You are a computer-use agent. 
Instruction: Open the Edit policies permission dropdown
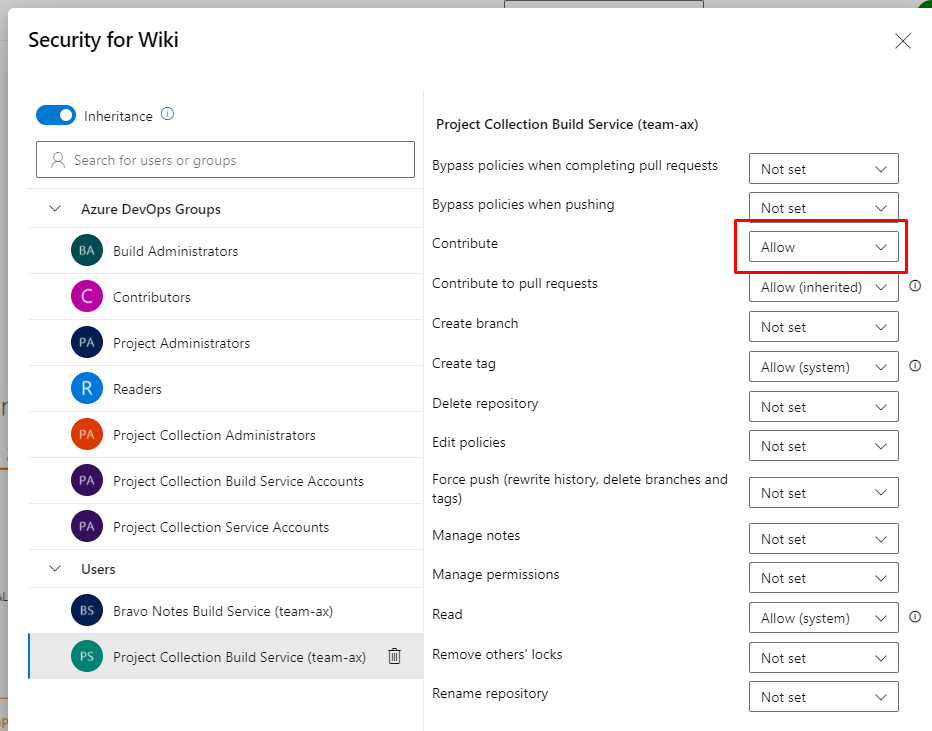(823, 446)
